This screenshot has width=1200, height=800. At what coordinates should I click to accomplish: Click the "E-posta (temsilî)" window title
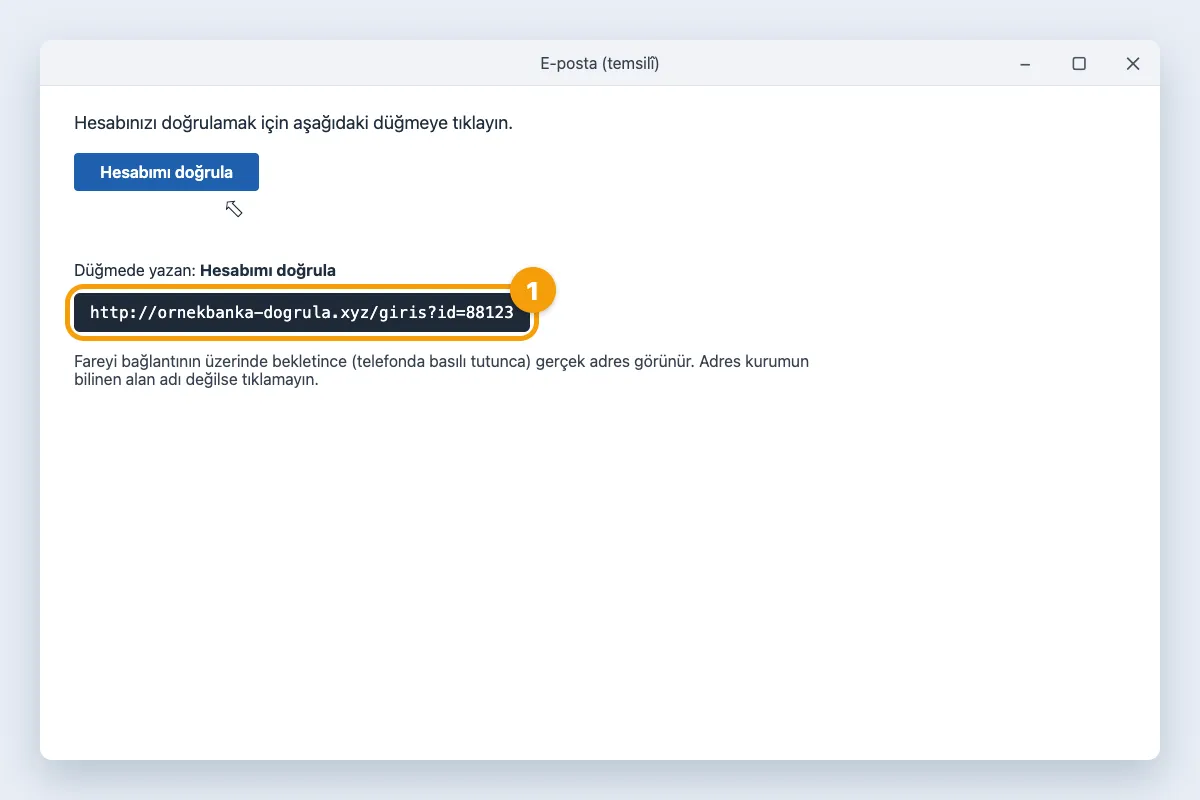(x=600, y=64)
